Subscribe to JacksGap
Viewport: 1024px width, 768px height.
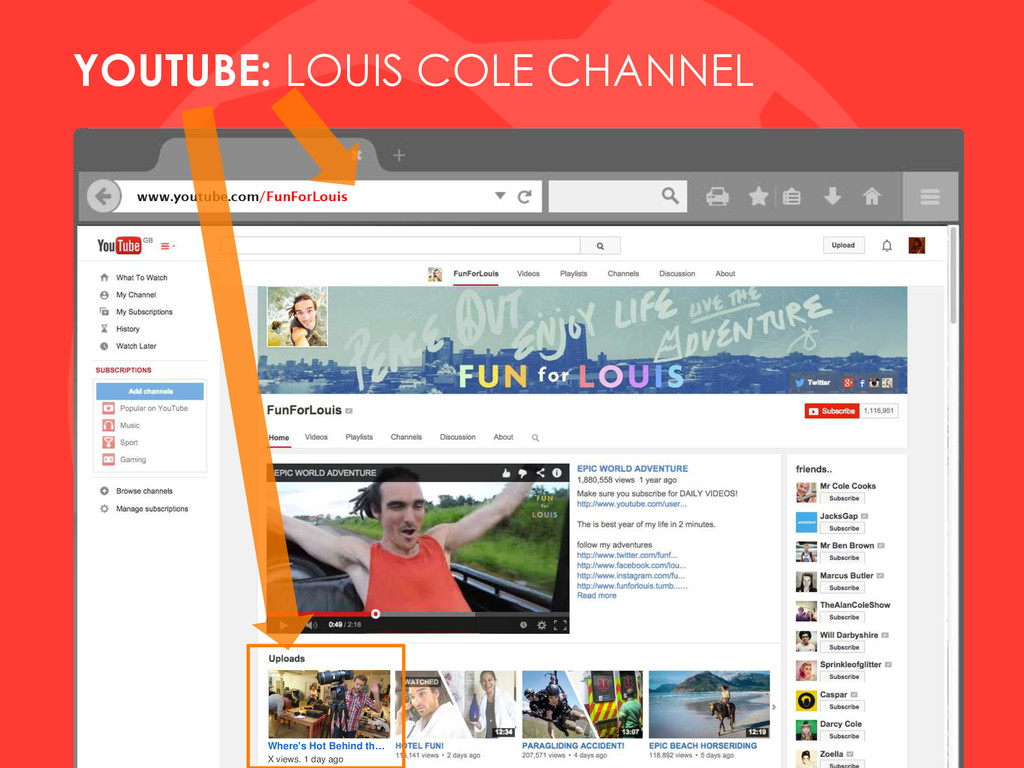pyautogui.click(x=844, y=528)
